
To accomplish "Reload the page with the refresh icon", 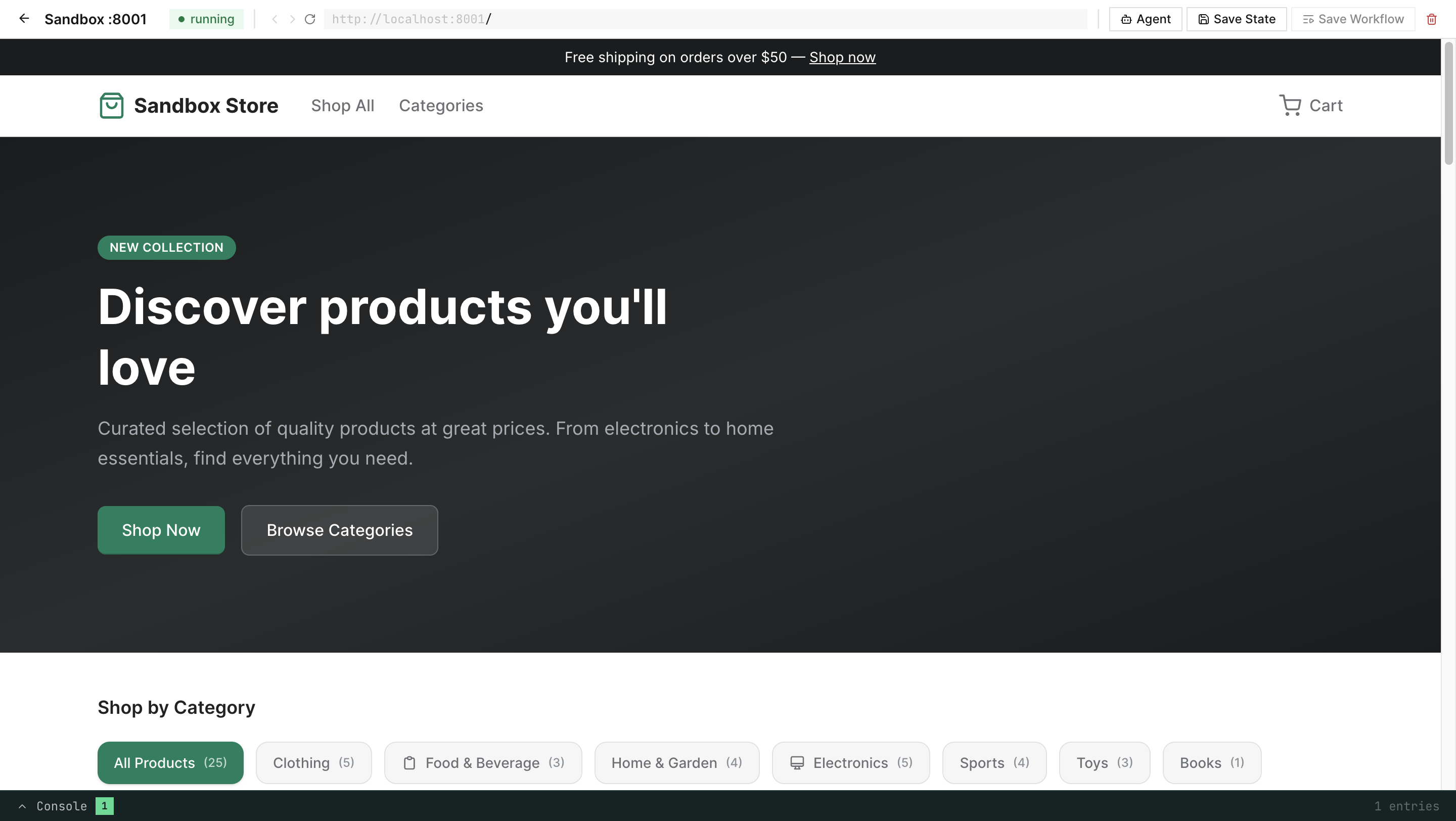I will pyautogui.click(x=310, y=19).
